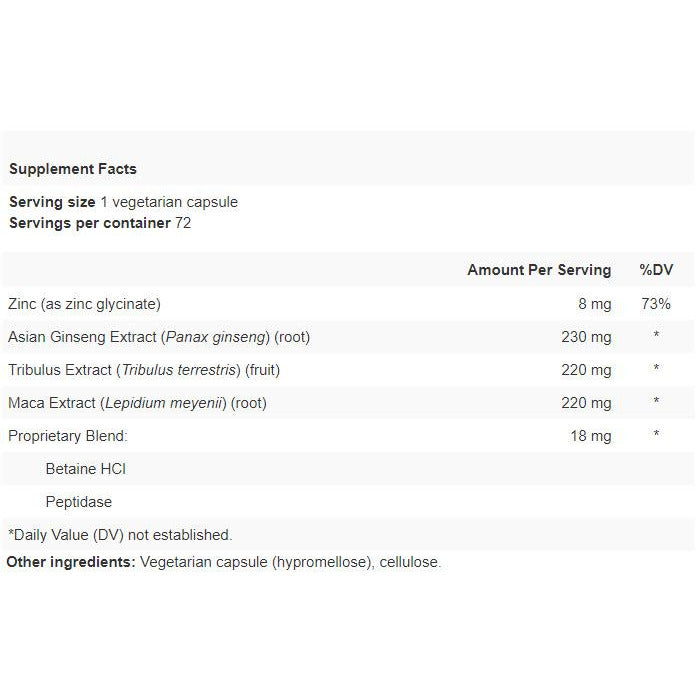Click the %DV column header
696x696 pixels.
pyautogui.click(x=656, y=270)
